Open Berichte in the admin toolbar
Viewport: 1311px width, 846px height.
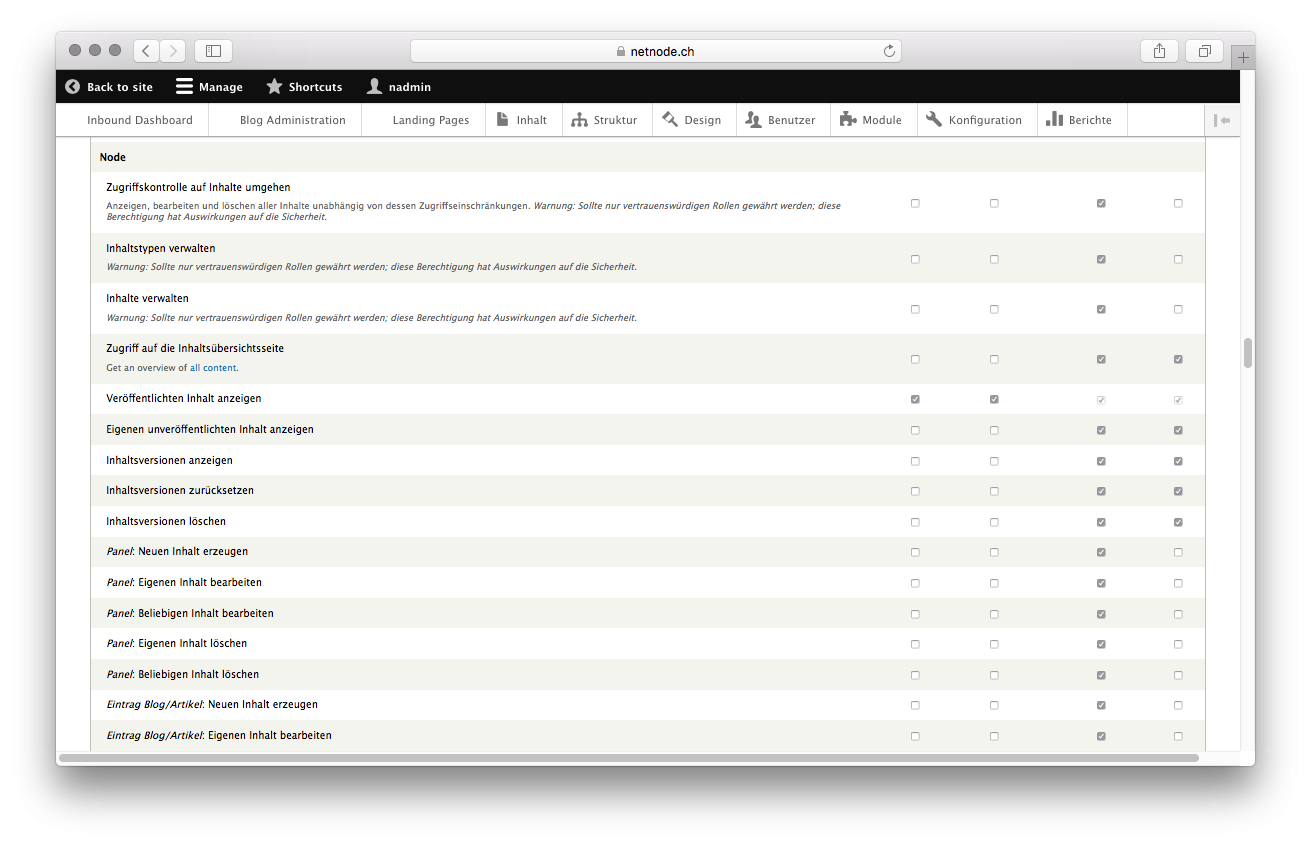(1078, 120)
